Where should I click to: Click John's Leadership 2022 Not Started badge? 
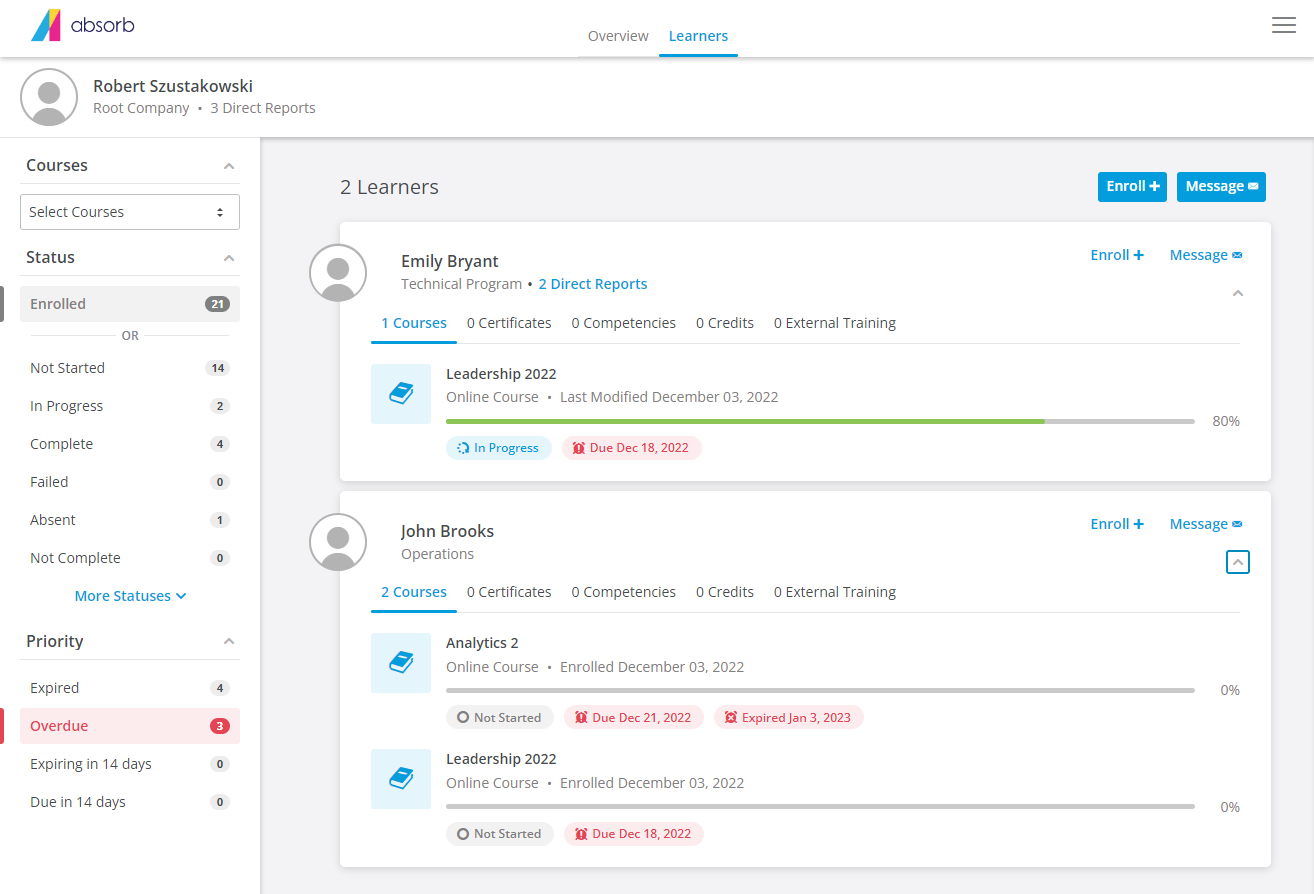point(500,833)
